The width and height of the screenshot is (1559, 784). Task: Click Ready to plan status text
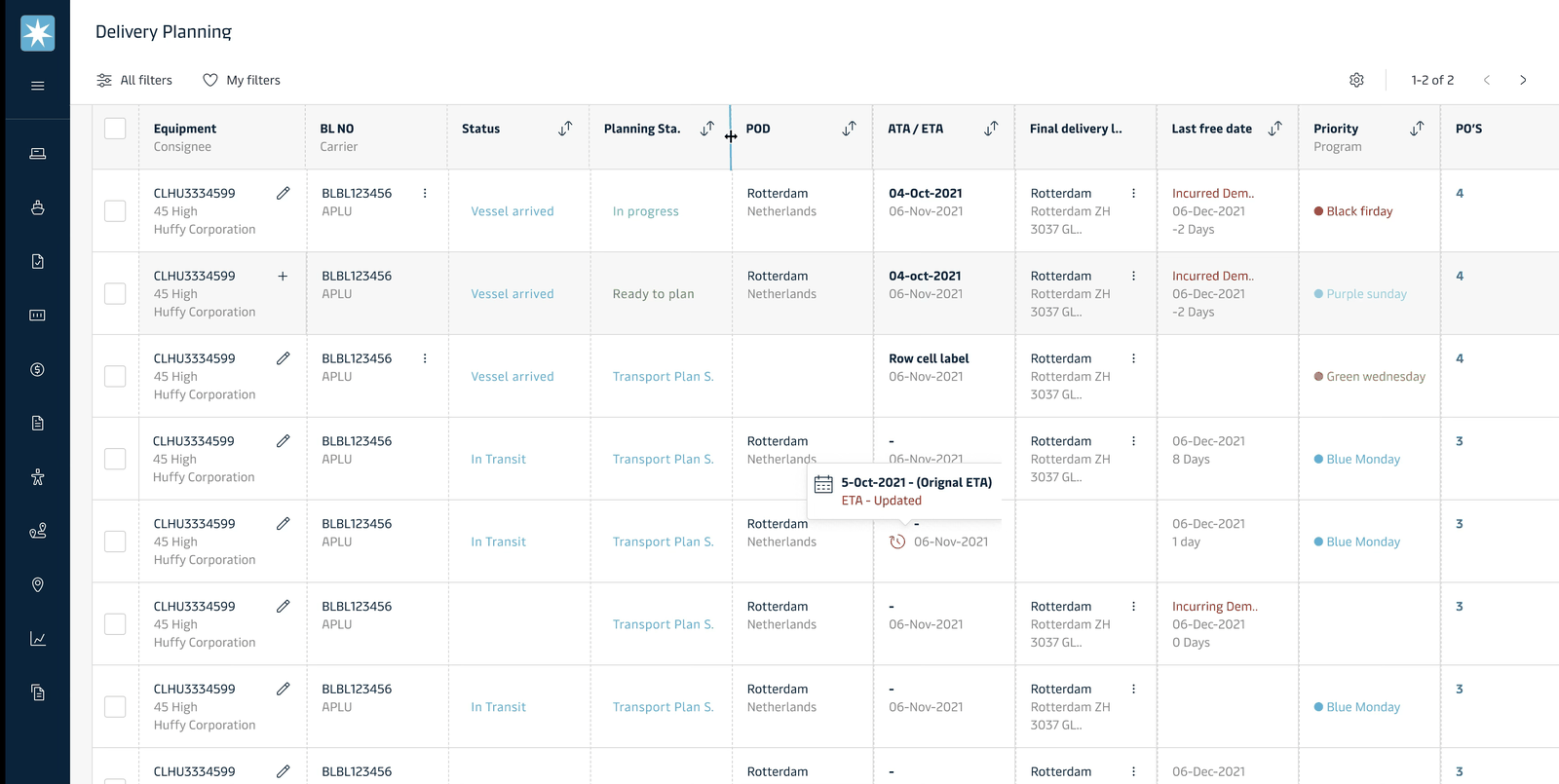[x=654, y=294]
